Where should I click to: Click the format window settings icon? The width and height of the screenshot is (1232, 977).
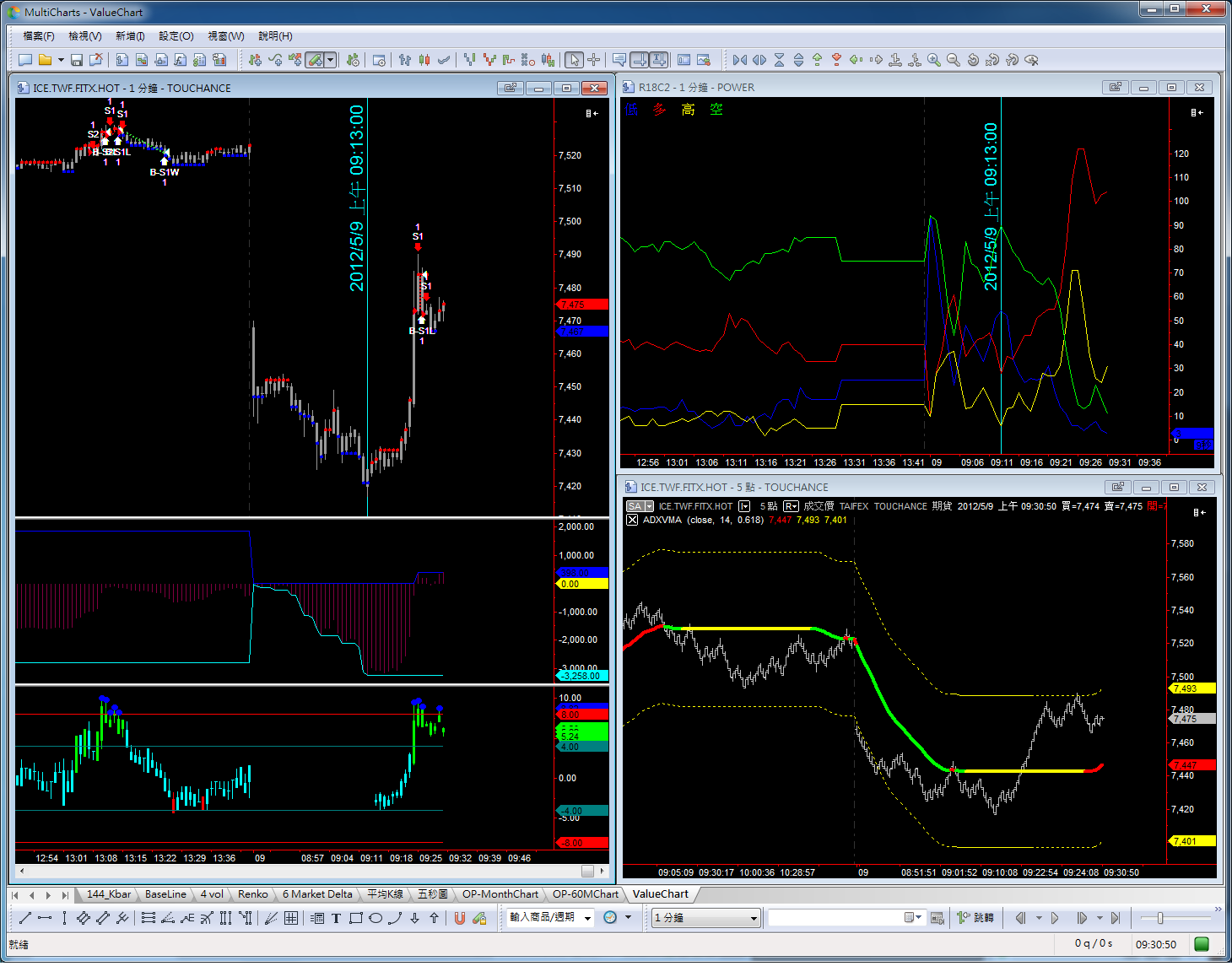(x=380, y=60)
